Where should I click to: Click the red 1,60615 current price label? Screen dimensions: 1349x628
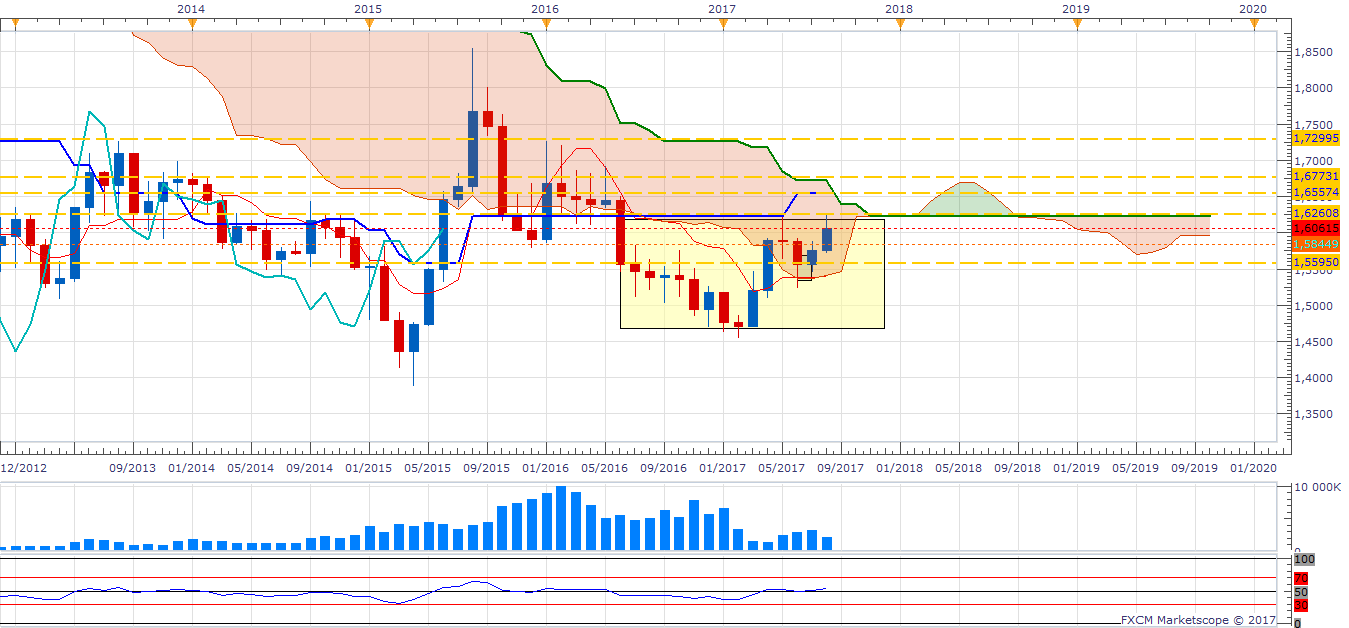[x=1315, y=228]
